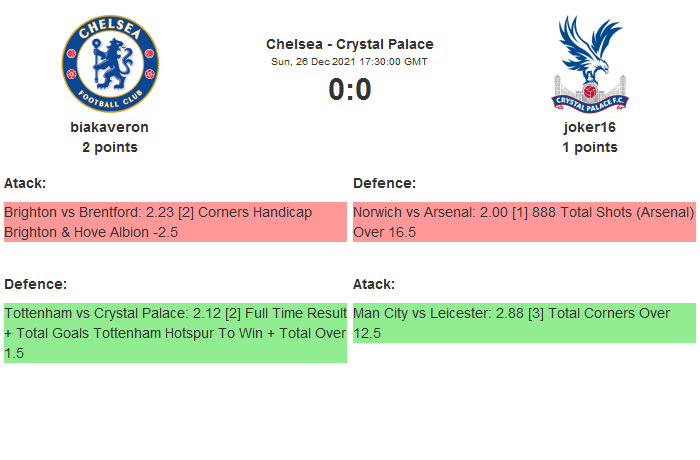Open biakaveron's user profile

pos(110,127)
